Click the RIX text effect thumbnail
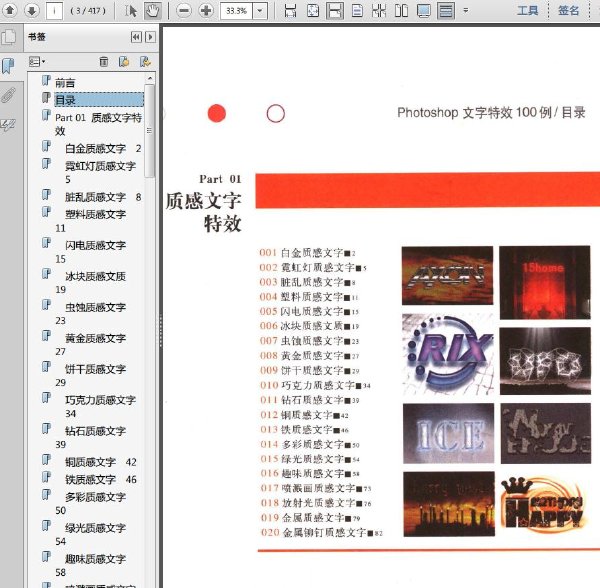 448,354
